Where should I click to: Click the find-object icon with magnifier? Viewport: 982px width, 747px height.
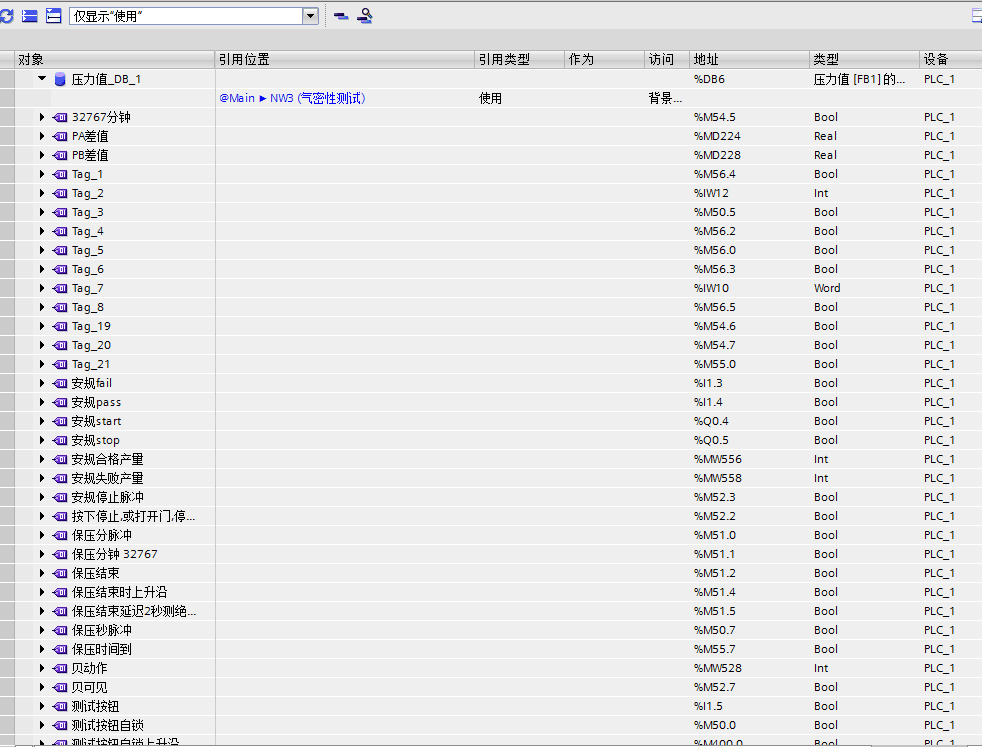click(365, 16)
